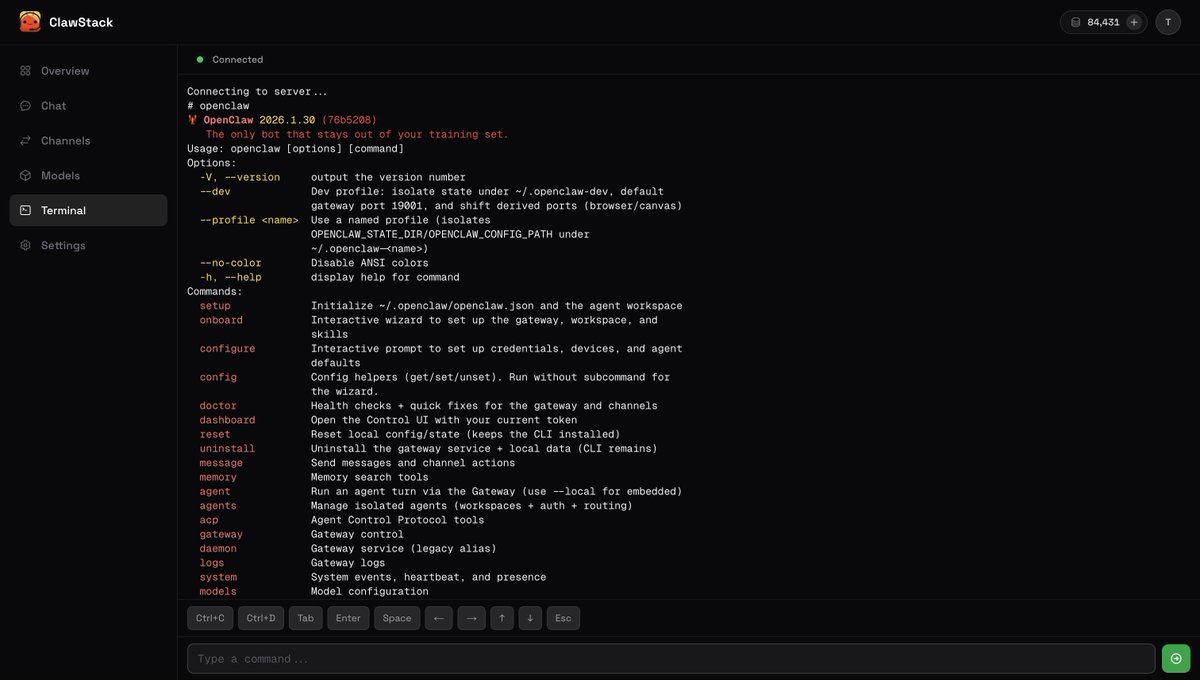The width and height of the screenshot is (1200, 680).
Task: Click the 'agents' command text
Action: (218, 506)
